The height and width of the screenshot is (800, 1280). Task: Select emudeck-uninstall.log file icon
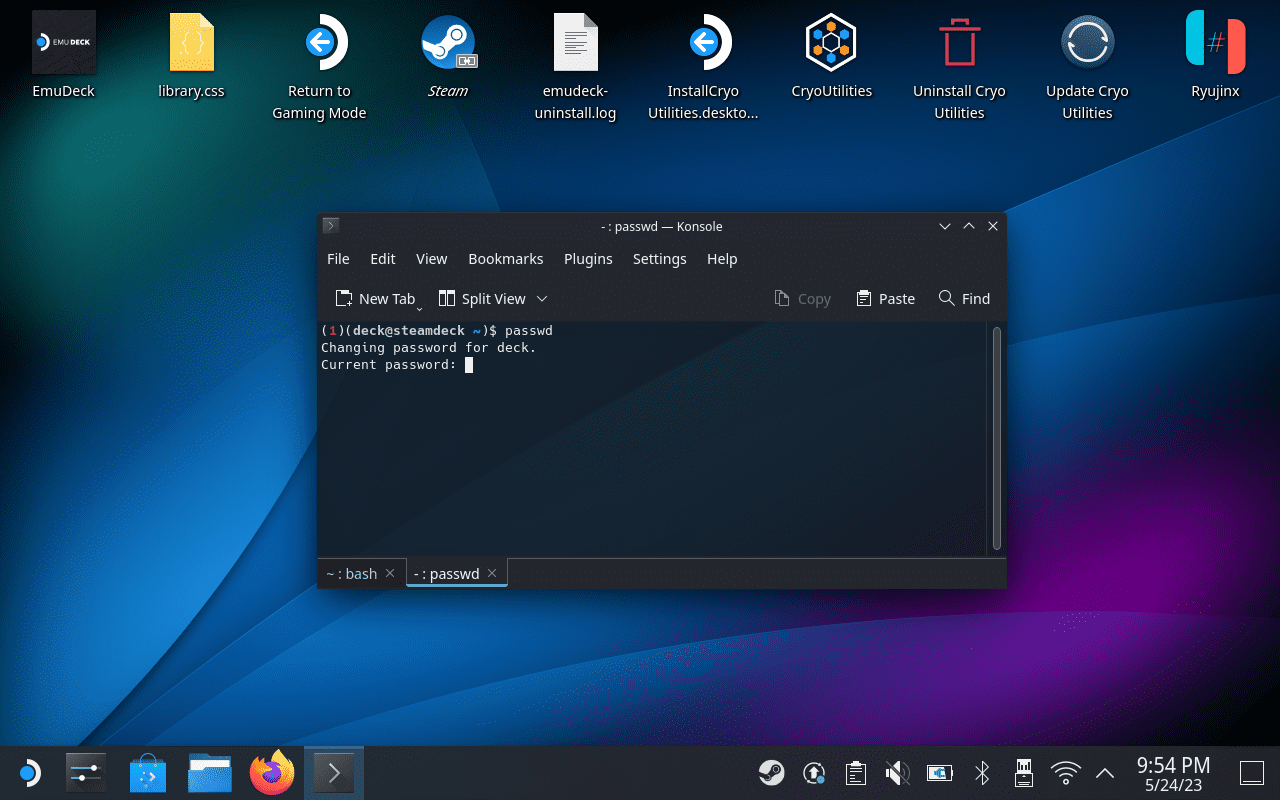[x=576, y=43]
